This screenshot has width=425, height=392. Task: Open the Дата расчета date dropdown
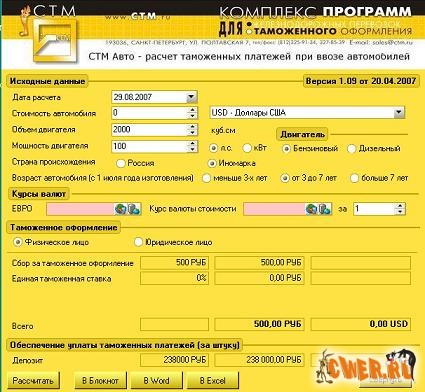(x=191, y=97)
